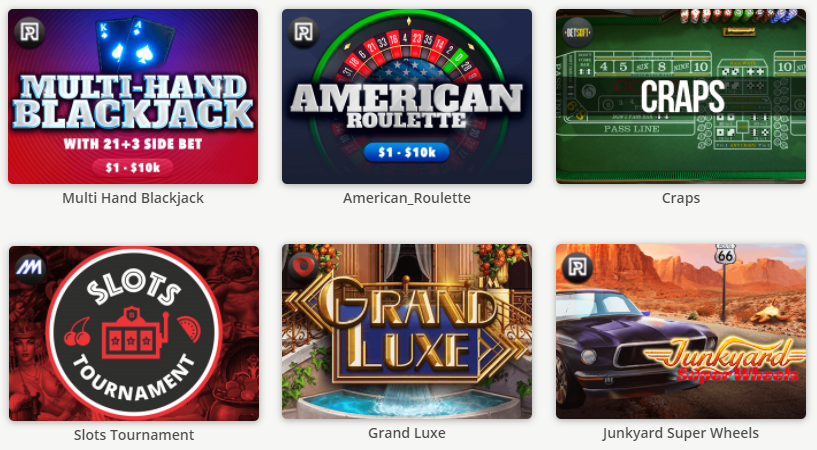Open the Junkyard Super Wheels thumbnail
The image size is (817, 450).
coord(681,331)
